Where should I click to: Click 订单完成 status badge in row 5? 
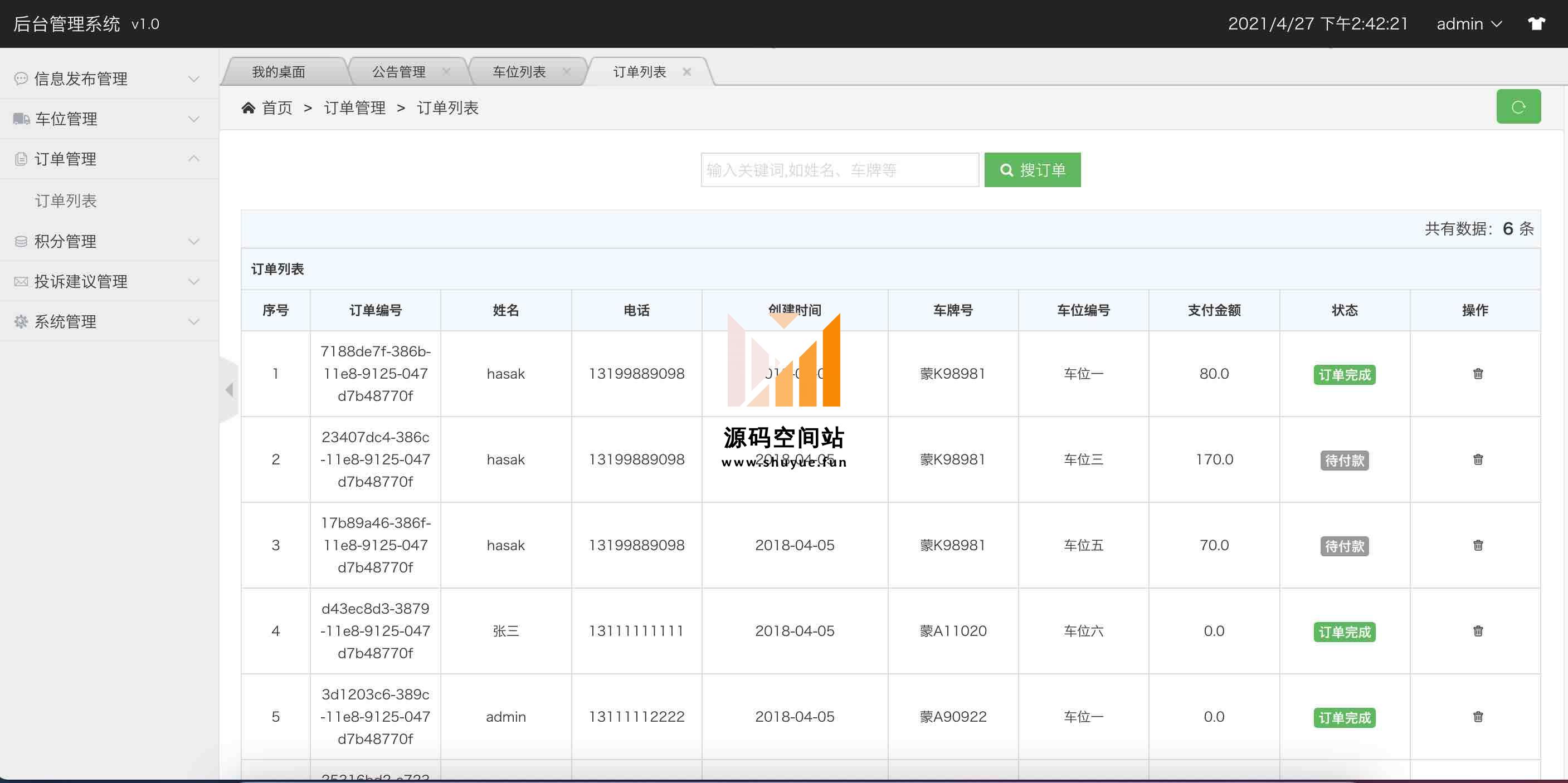(x=1344, y=718)
